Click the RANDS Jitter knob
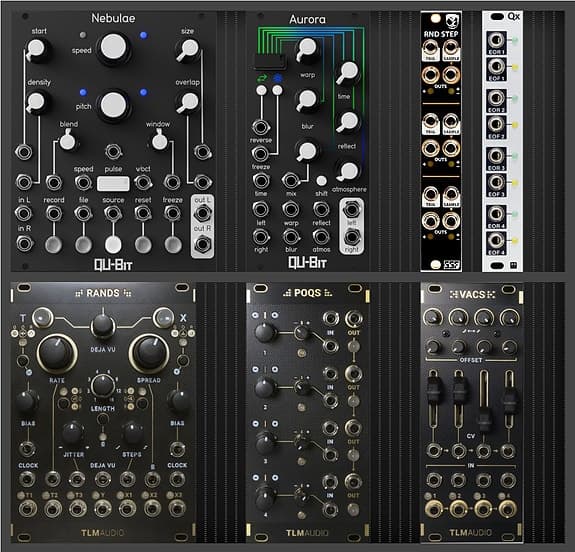575x552 pixels. click(73, 434)
